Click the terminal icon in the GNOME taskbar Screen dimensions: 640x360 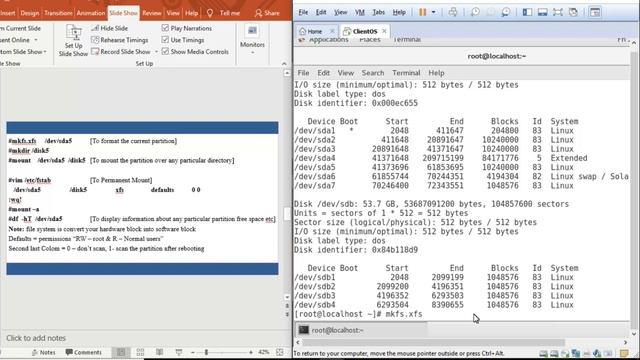(303, 330)
